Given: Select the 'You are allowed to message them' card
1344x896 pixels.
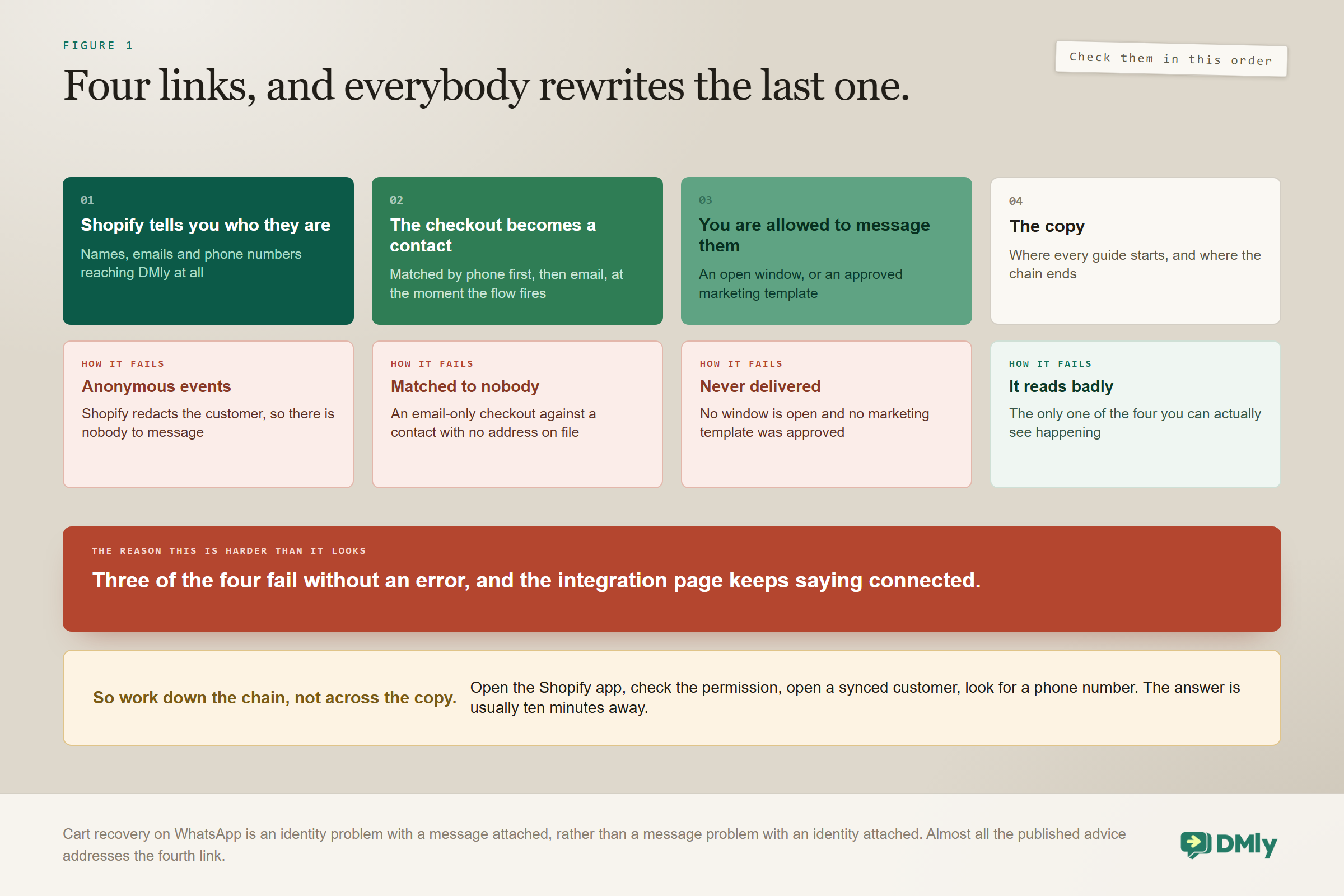Looking at the screenshot, I should [827, 251].
